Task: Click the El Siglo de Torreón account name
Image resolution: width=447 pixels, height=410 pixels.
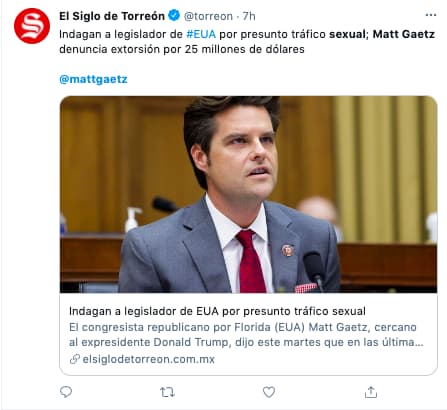Action: 112,16
